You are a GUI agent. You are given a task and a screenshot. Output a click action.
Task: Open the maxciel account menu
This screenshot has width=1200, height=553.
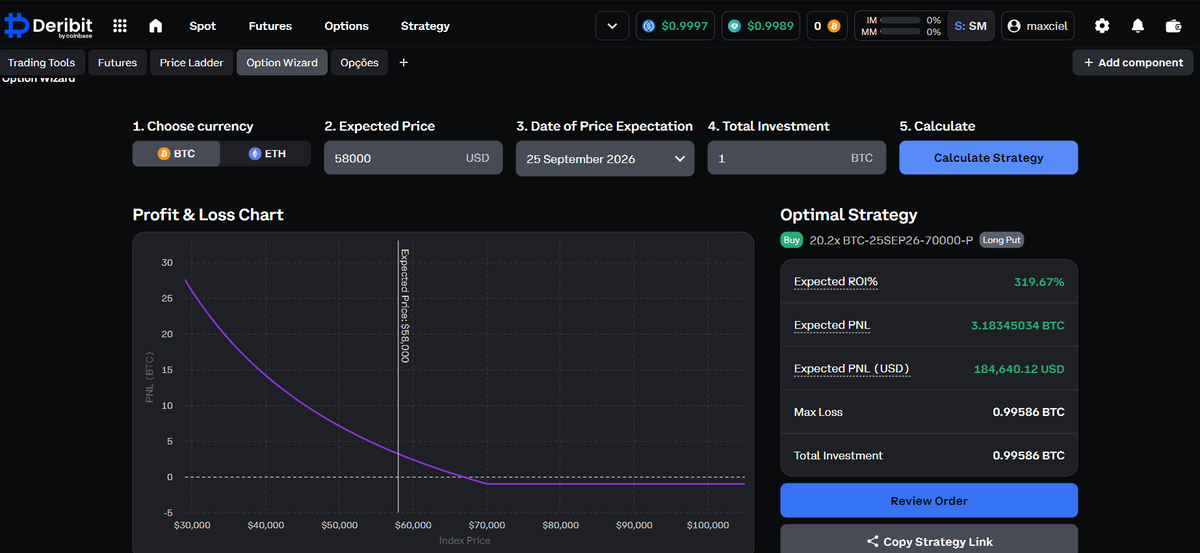point(1039,26)
